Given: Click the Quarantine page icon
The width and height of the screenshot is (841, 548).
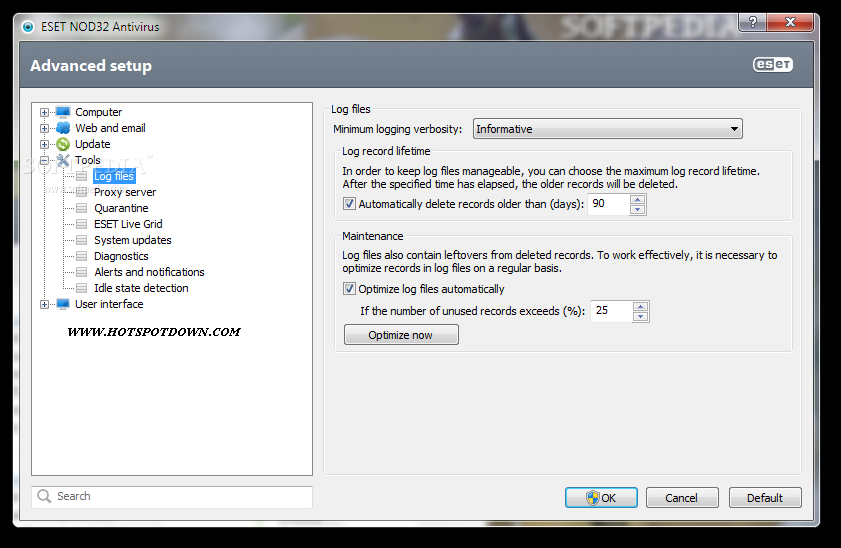Looking at the screenshot, I should coord(82,208).
